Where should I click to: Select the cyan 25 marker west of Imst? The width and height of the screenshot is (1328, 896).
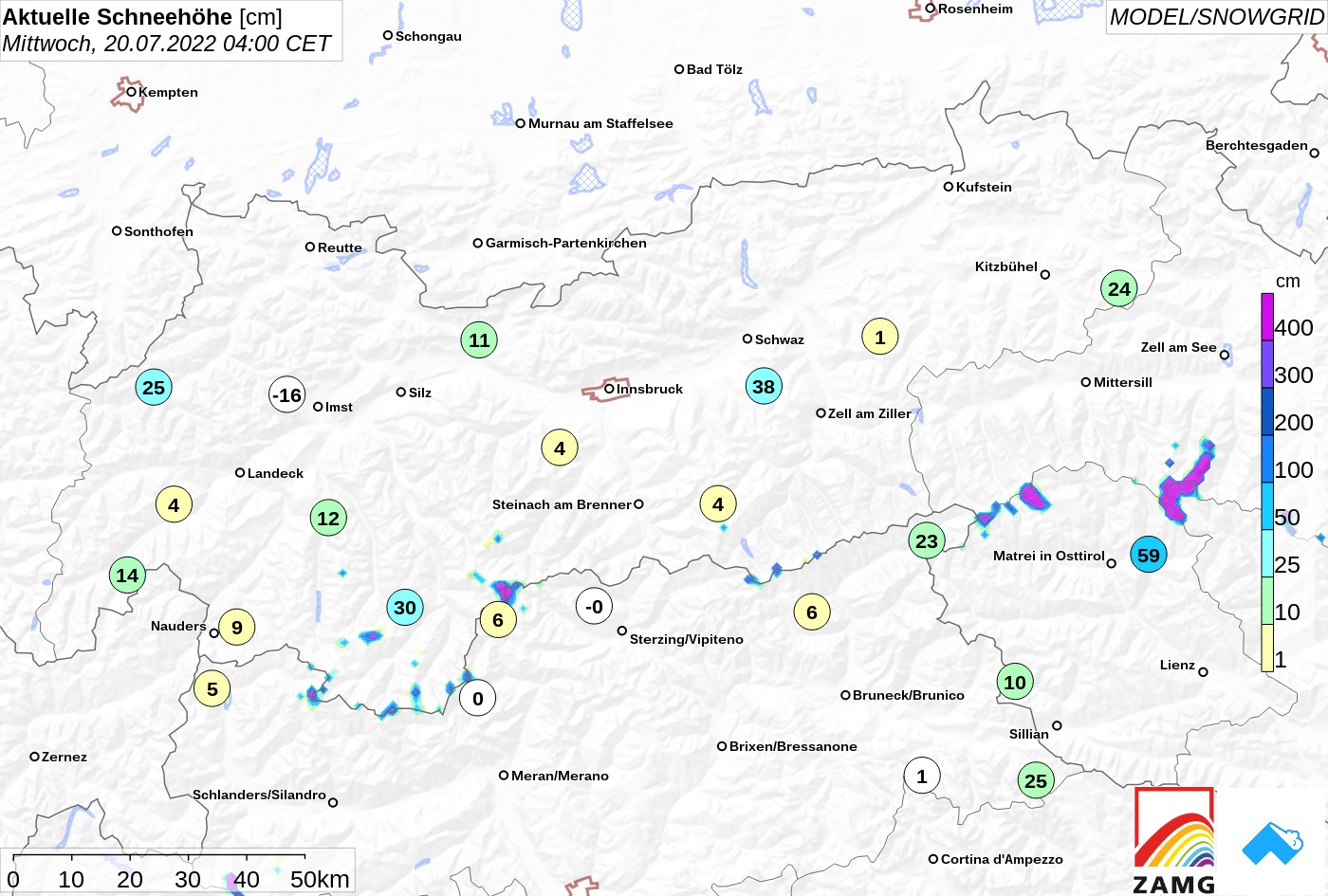(154, 387)
